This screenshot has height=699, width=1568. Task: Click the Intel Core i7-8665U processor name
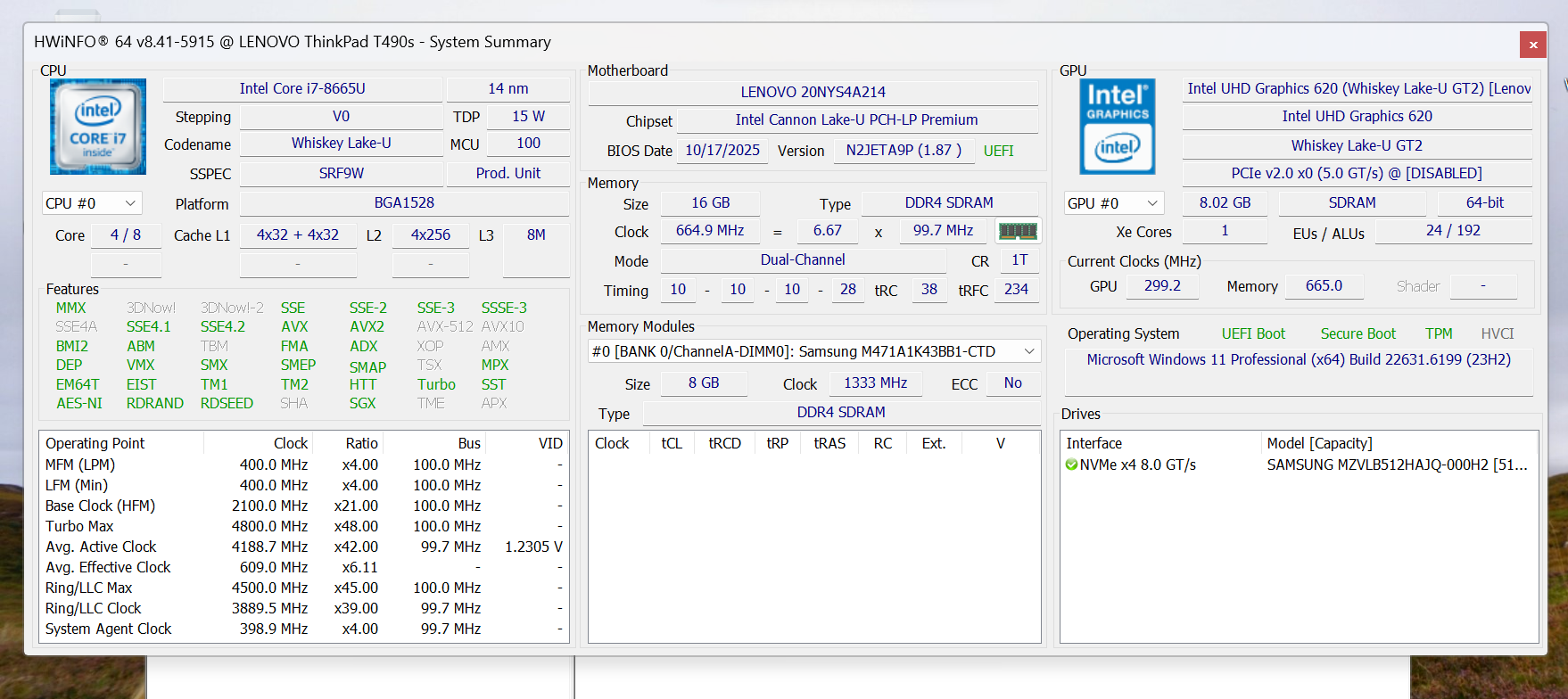(x=302, y=88)
